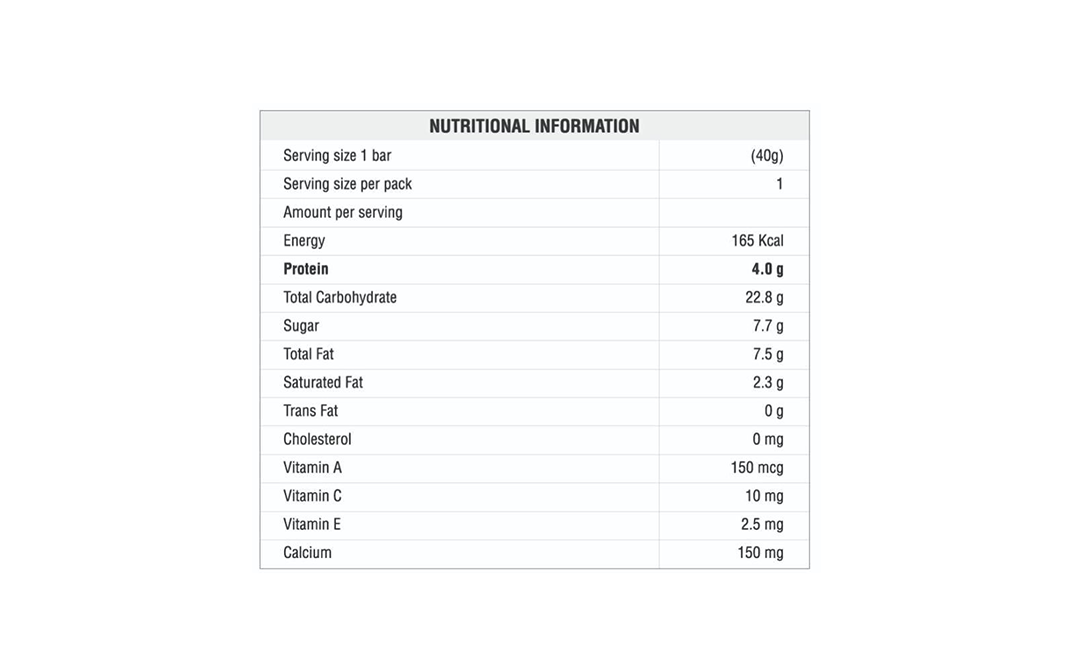This screenshot has width=1068, height=671.
Task: Click the Nutritional Information header
Action: pos(534,126)
